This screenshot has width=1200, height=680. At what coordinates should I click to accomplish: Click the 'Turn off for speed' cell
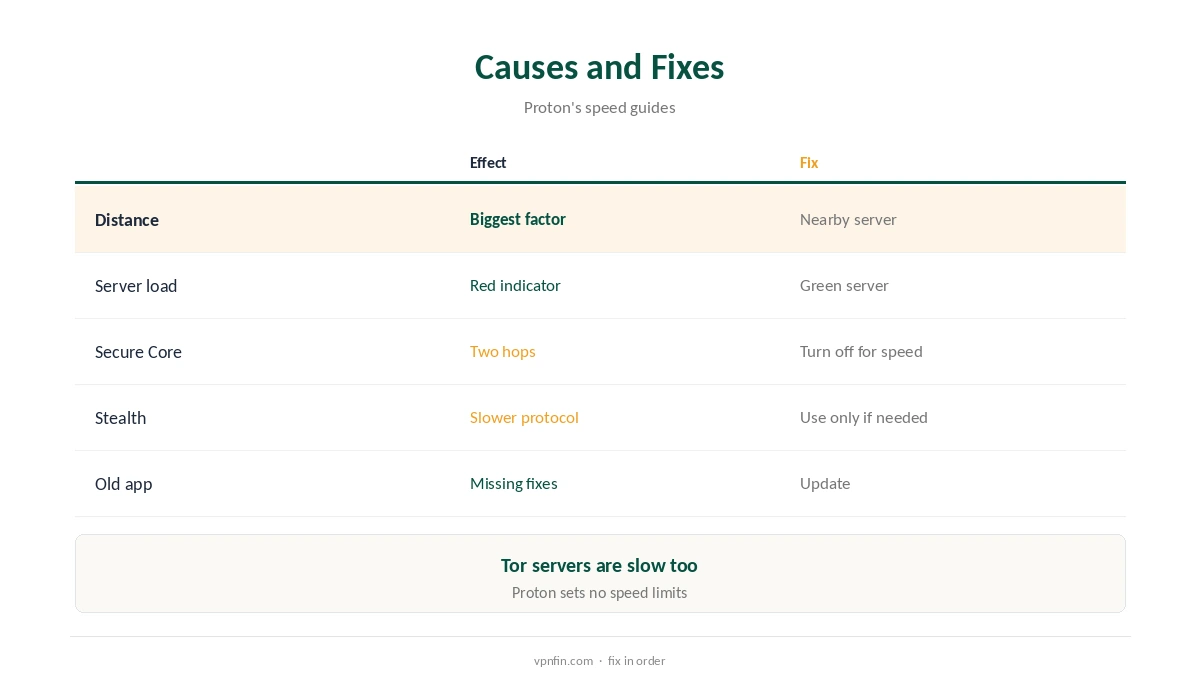[861, 351]
